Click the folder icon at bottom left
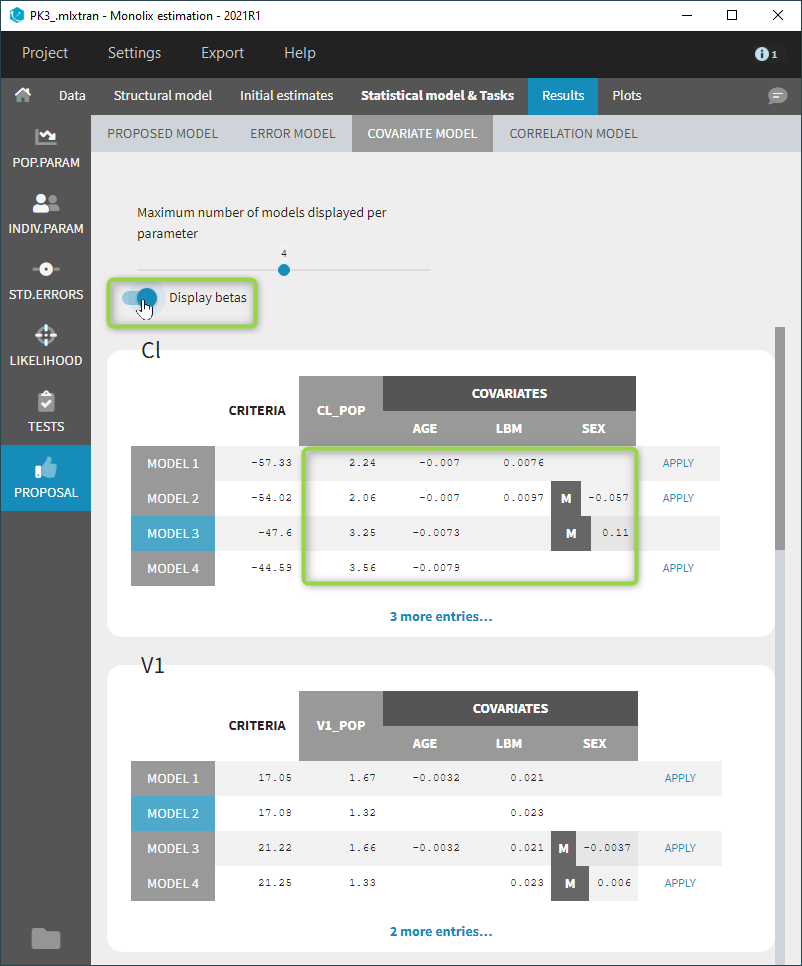Screen dimensions: 802x966 (x=45, y=938)
